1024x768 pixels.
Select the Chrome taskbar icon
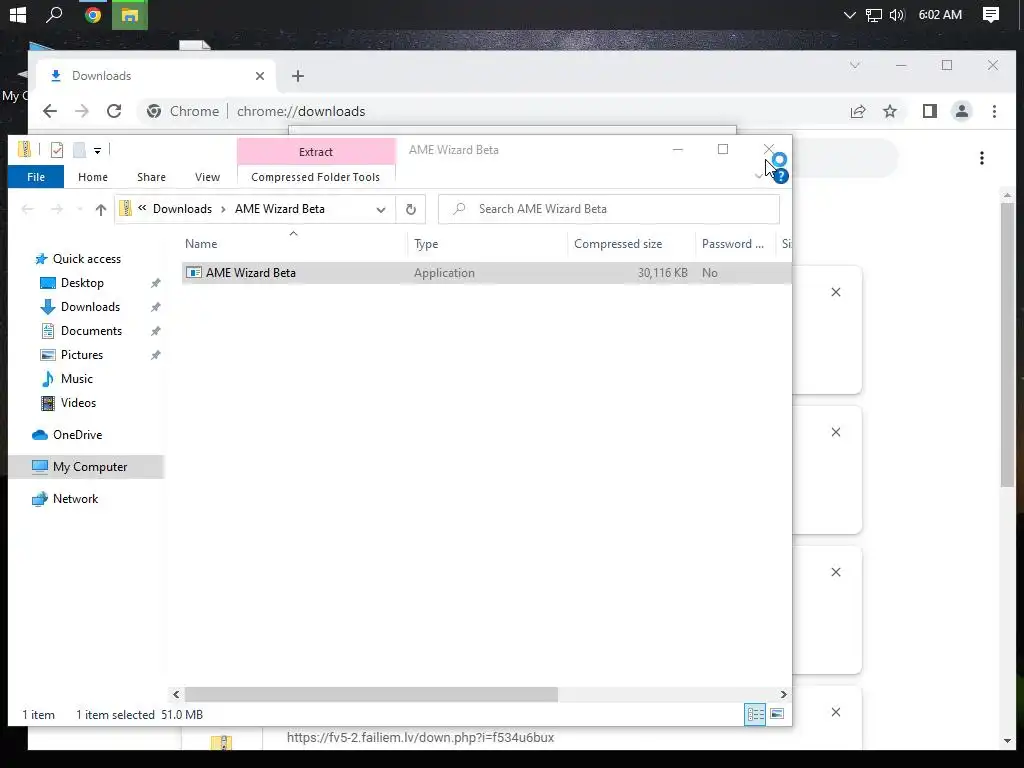point(93,14)
